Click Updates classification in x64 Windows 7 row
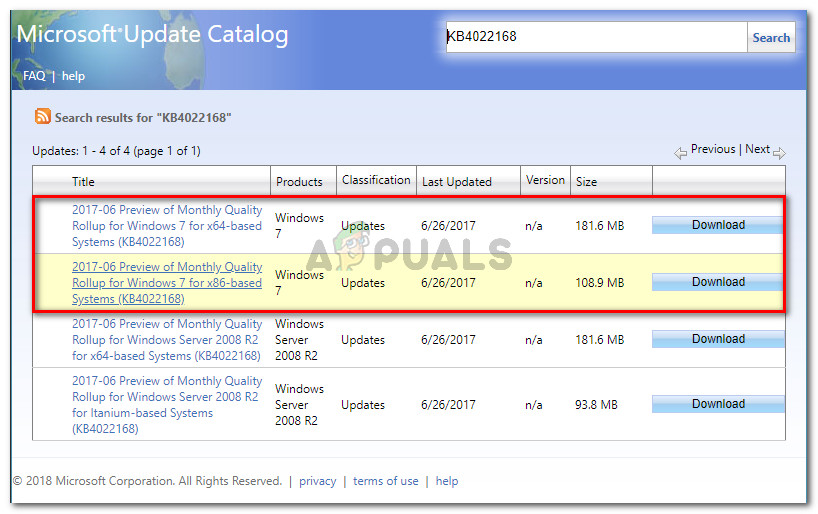 pos(363,225)
